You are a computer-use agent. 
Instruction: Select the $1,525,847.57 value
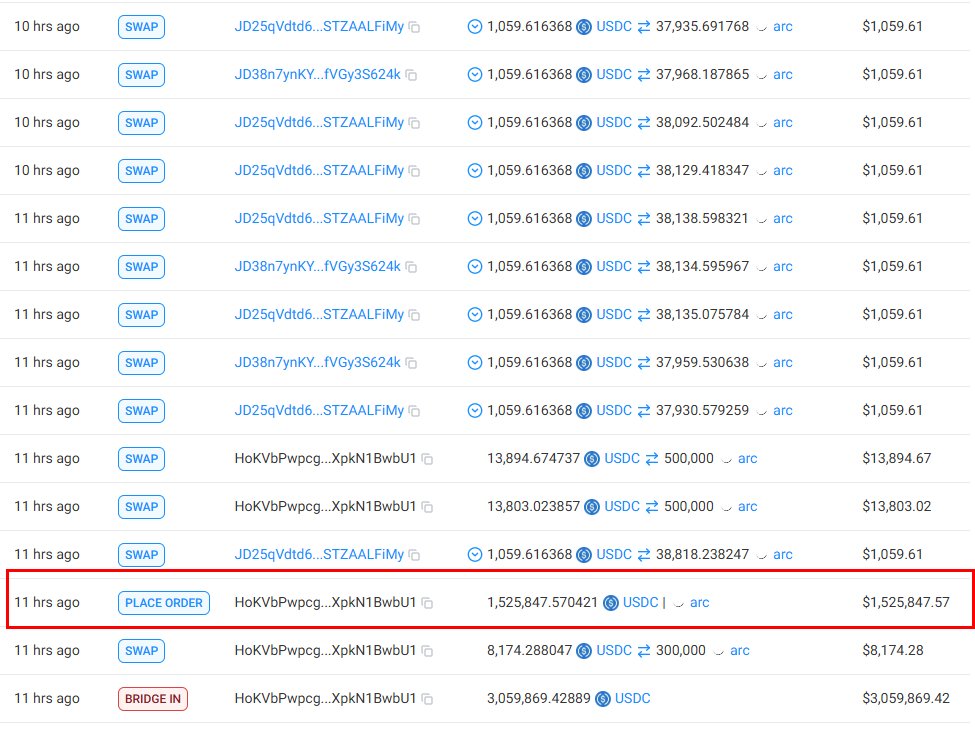(x=905, y=602)
